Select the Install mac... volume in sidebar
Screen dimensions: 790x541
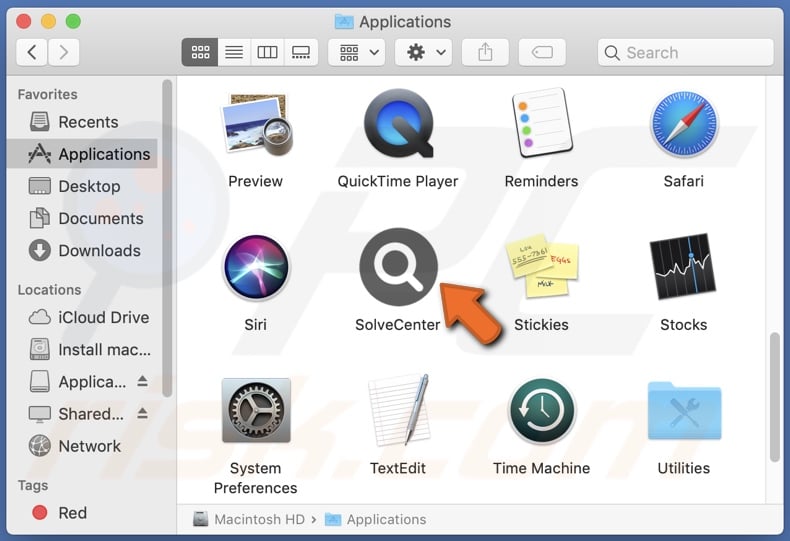[x=83, y=350]
